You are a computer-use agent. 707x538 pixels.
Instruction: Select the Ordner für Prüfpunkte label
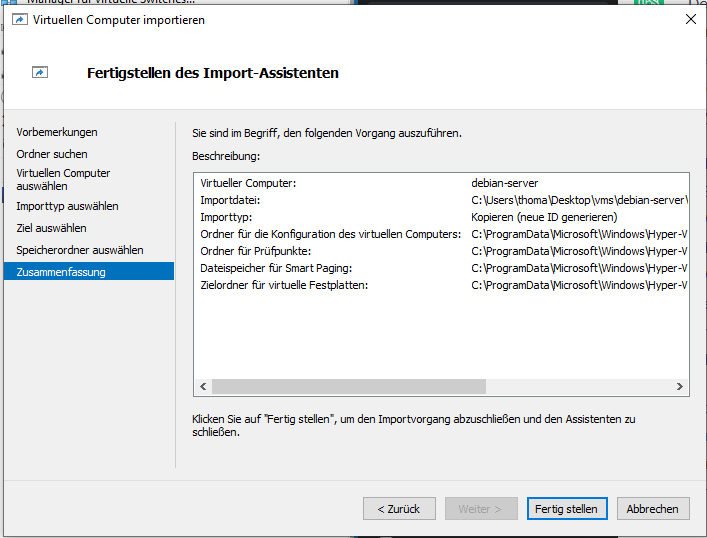click(256, 251)
